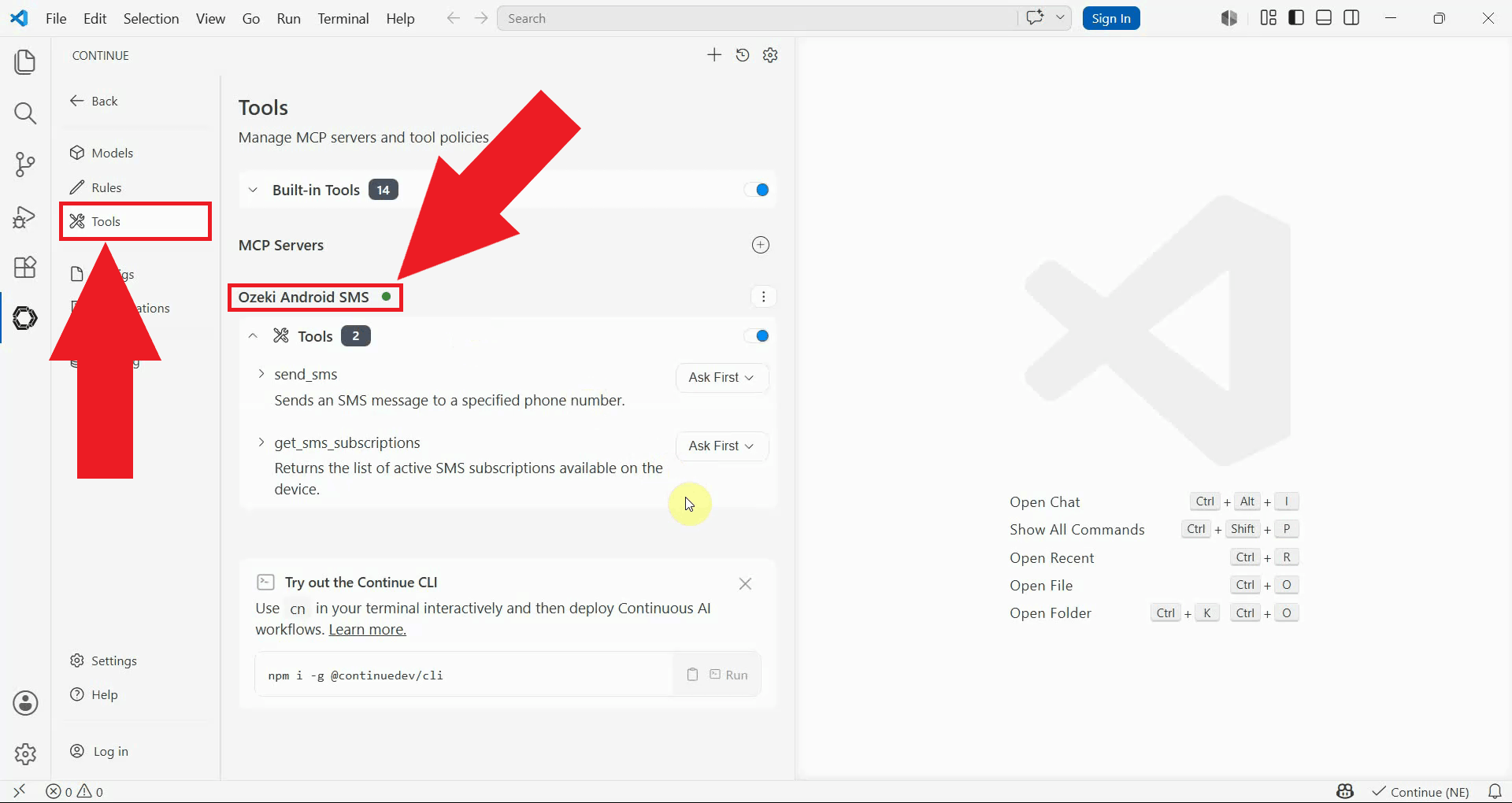Image resolution: width=1512 pixels, height=803 pixels.
Task: Collapse Ozeki Tools list chevron
Action: point(253,336)
